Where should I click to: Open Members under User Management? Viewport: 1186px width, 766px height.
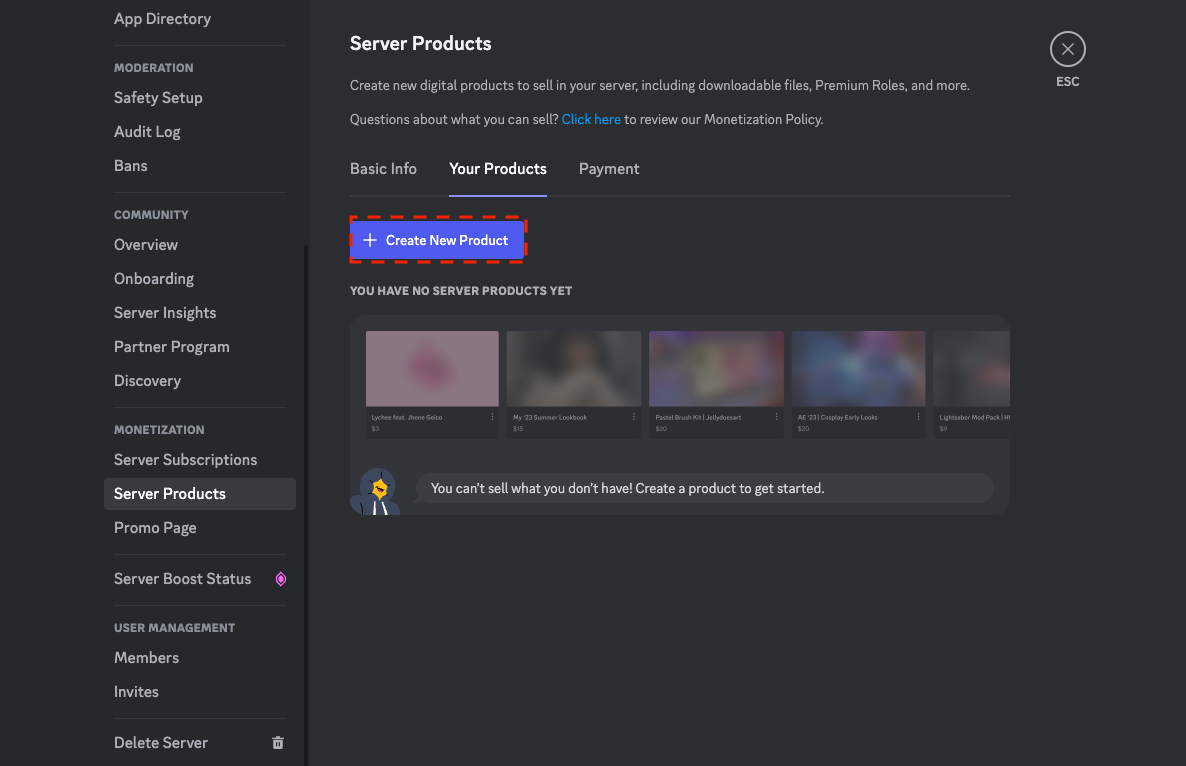146,657
